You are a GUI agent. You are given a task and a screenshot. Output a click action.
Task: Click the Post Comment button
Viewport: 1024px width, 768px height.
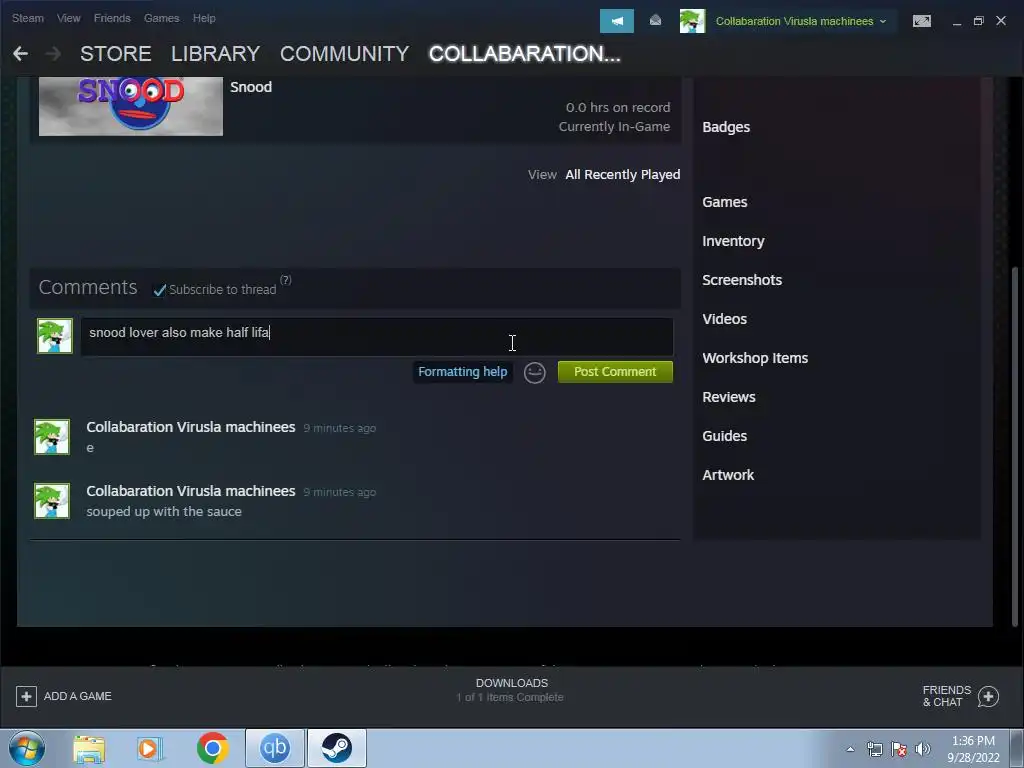(x=615, y=372)
